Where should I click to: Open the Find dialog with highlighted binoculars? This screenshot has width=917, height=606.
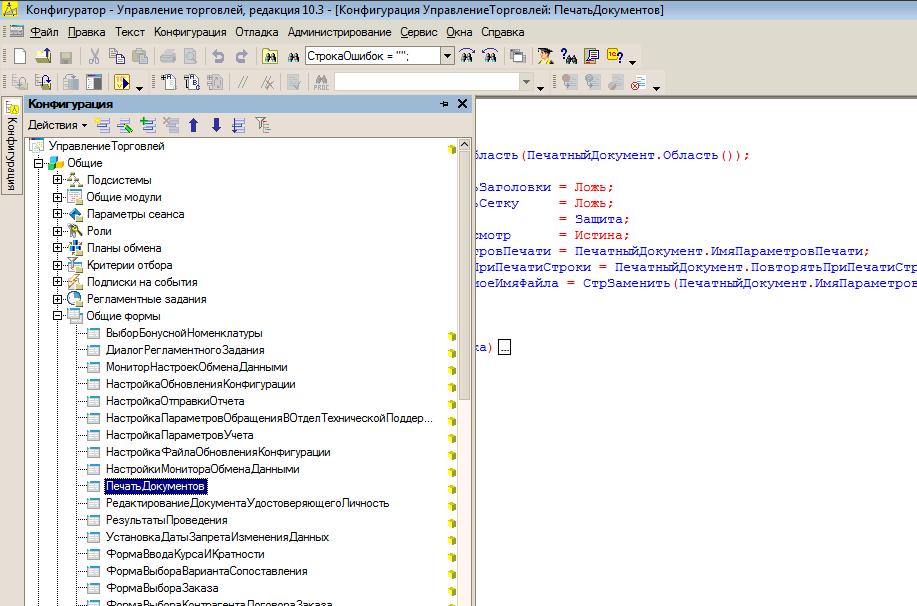pyautogui.click(x=270, y=56)
